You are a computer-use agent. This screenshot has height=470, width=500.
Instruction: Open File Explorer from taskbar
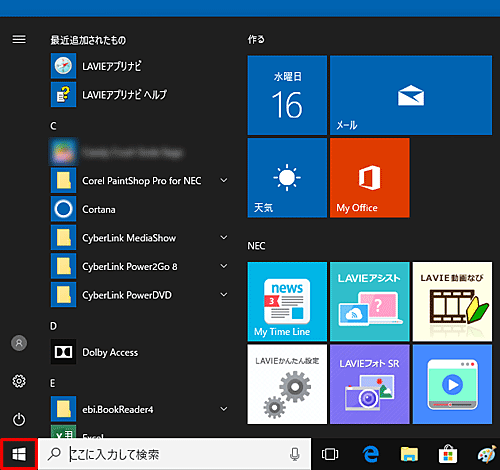pos(409,454)
